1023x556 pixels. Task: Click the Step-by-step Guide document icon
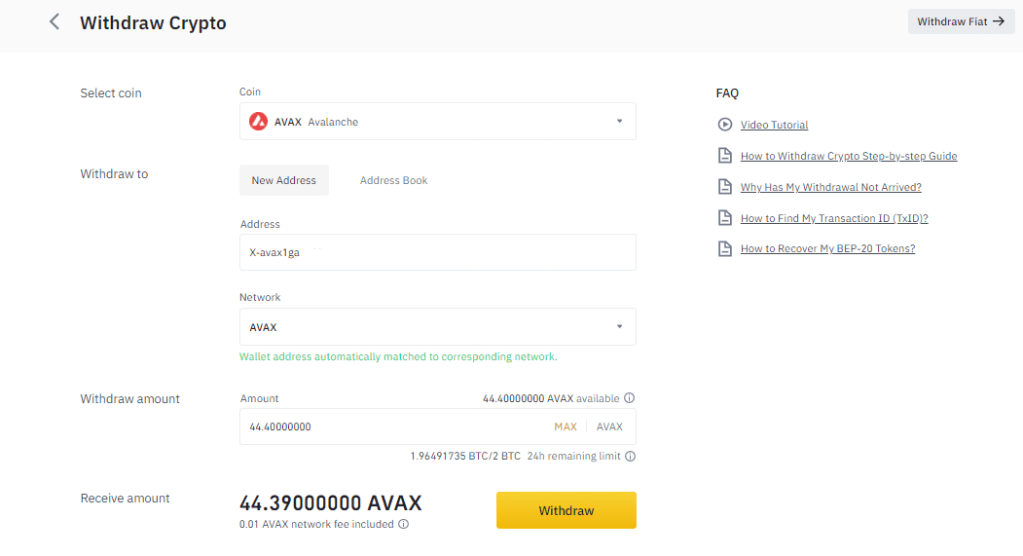tap(725, 156)
